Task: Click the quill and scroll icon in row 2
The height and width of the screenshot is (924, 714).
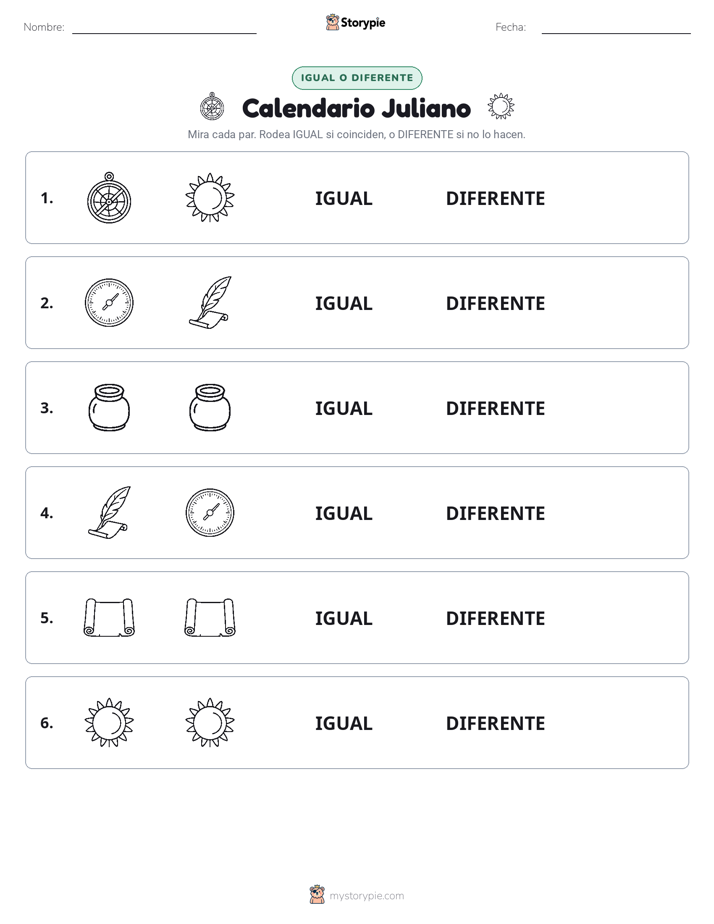Action: pos(210,302)
